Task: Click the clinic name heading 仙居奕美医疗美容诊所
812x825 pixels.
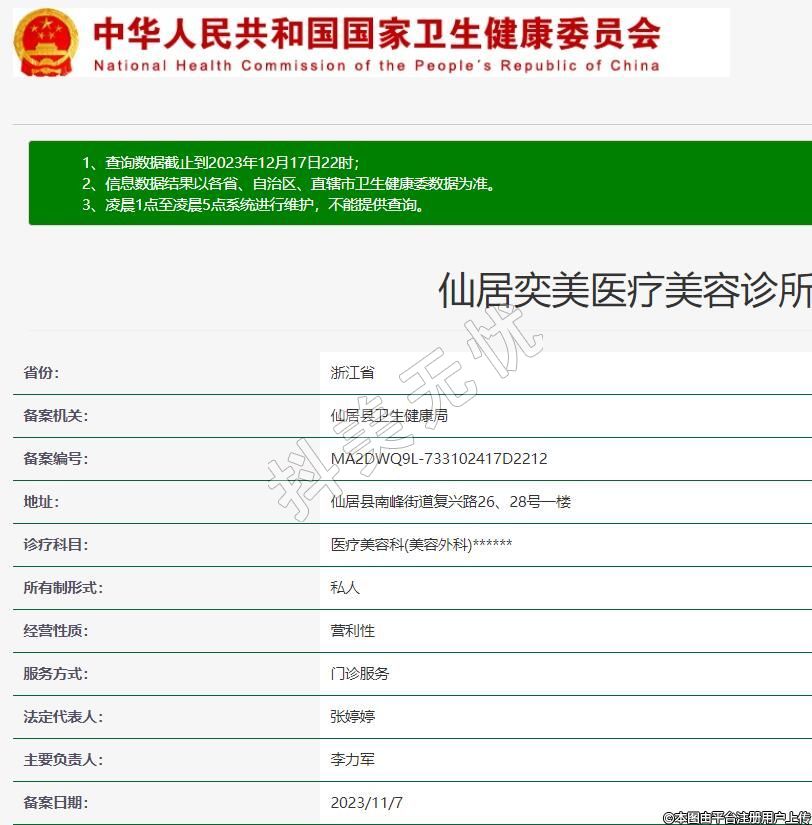Action: [x=624, y=291]
